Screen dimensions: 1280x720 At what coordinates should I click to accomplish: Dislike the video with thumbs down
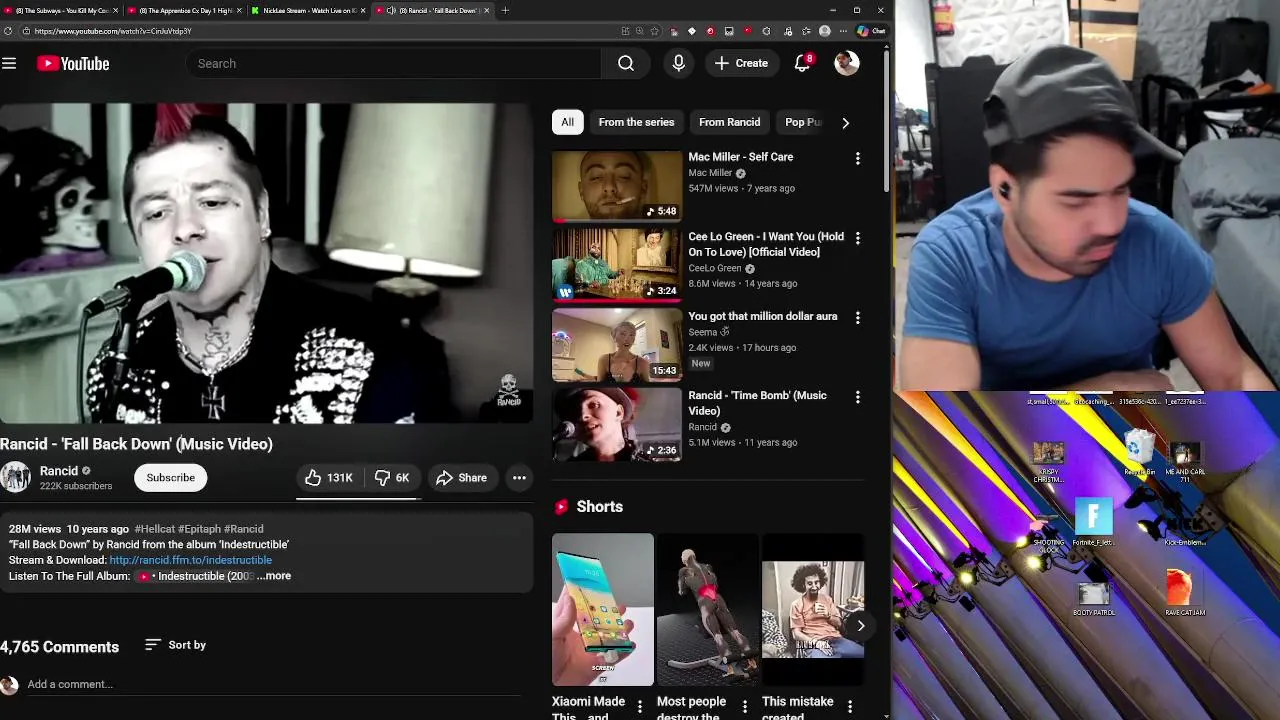coord(392,478)
